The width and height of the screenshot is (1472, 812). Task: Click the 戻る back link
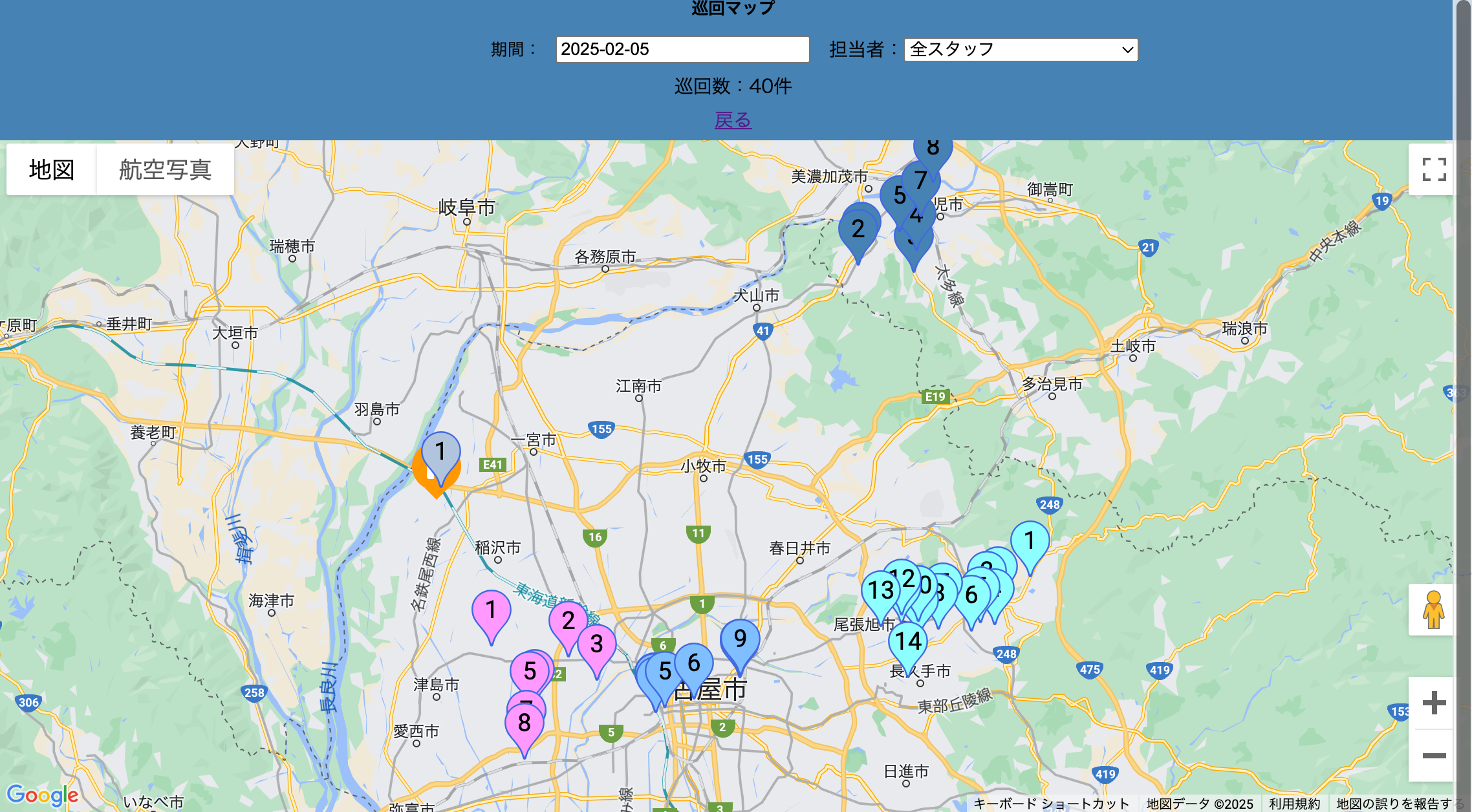[733, 120]
